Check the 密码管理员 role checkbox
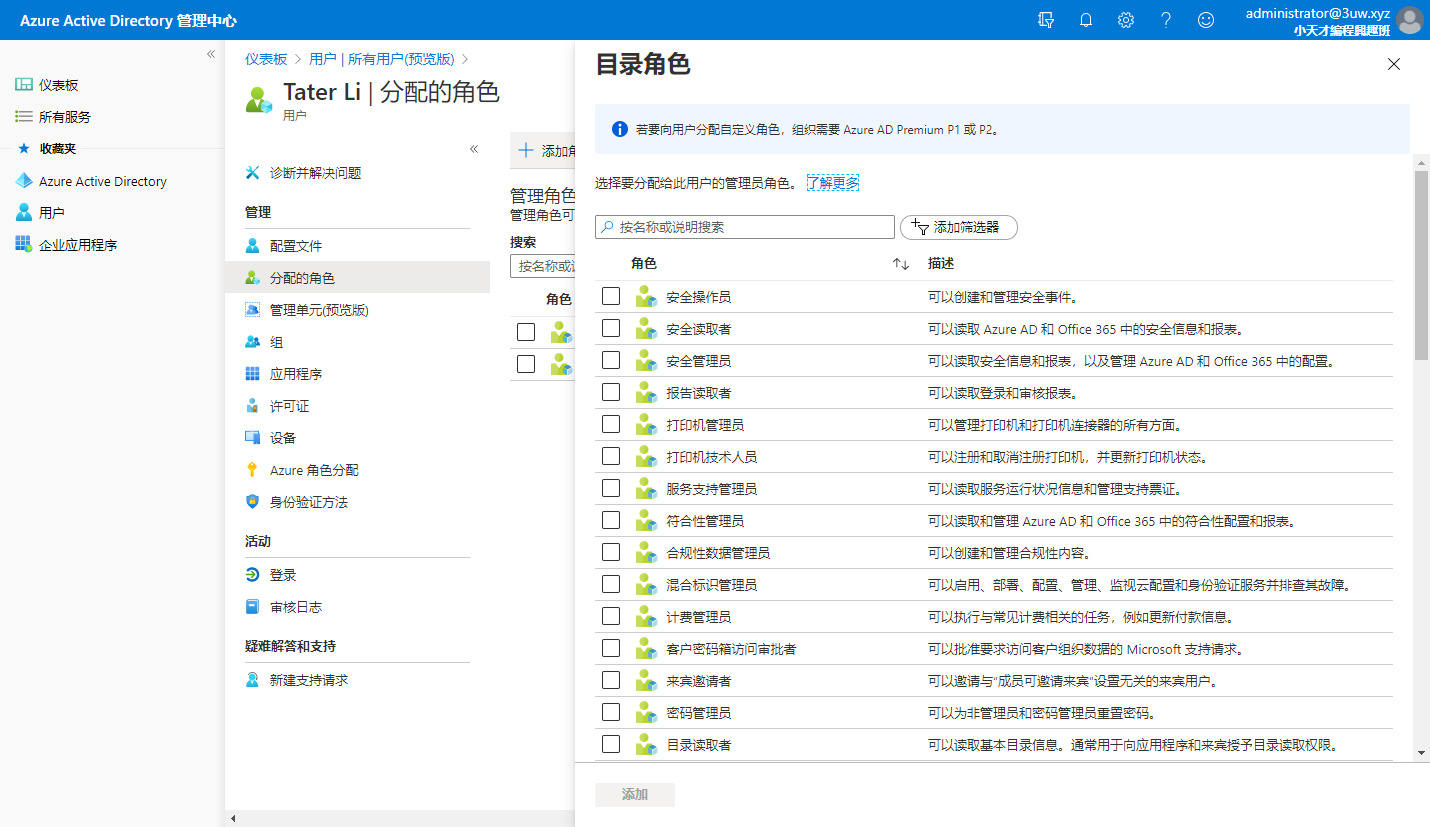This screenshot has height=827, width=1430. tap(611, 712)
